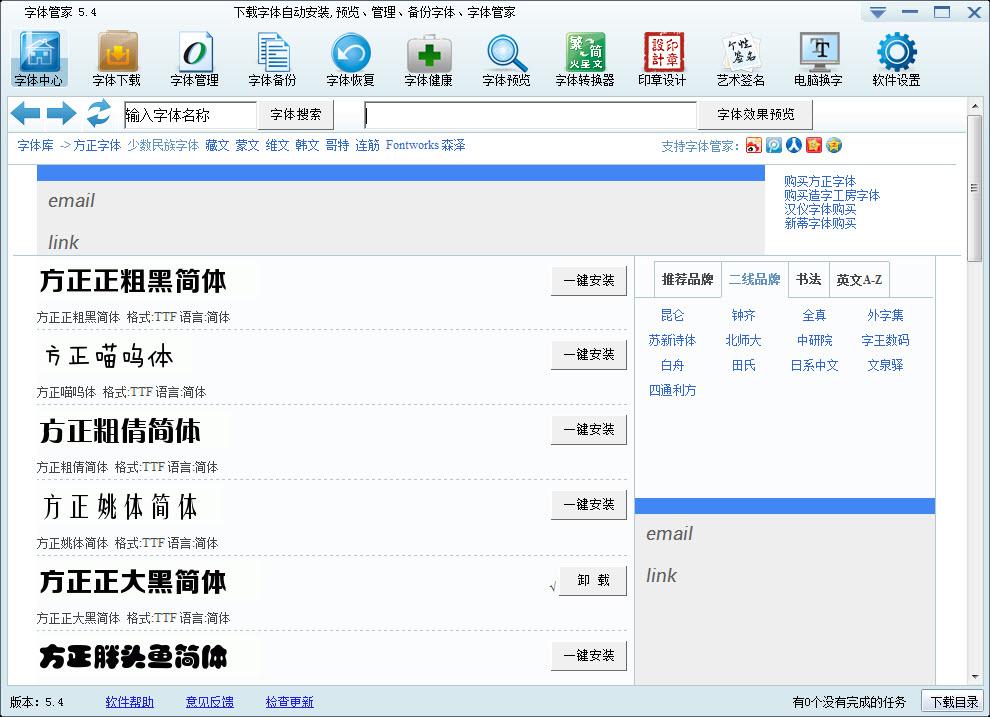Click the fifth star share icon
The image size is (990, 717).
(x=834, y=145)
